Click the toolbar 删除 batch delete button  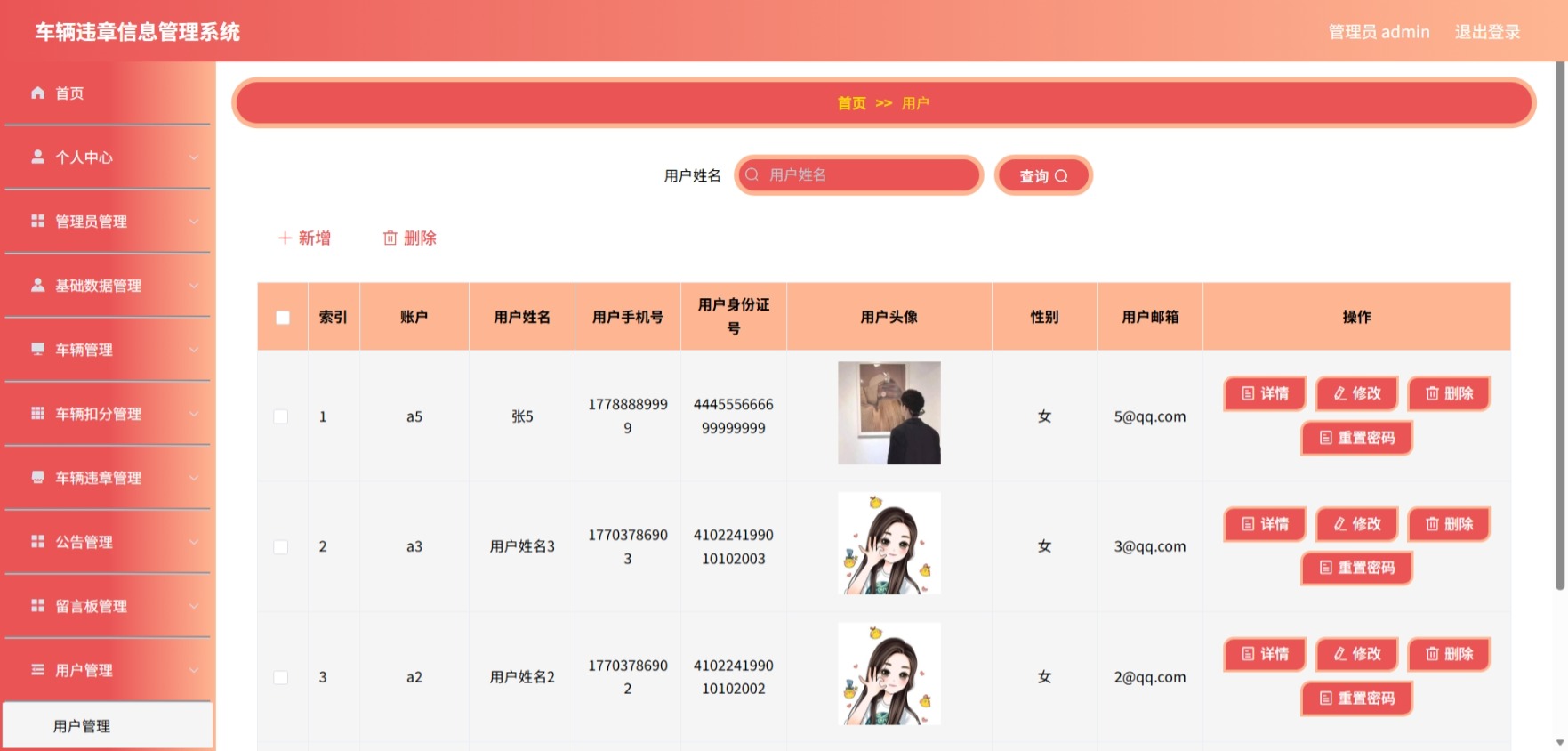[x=409, y=238]
